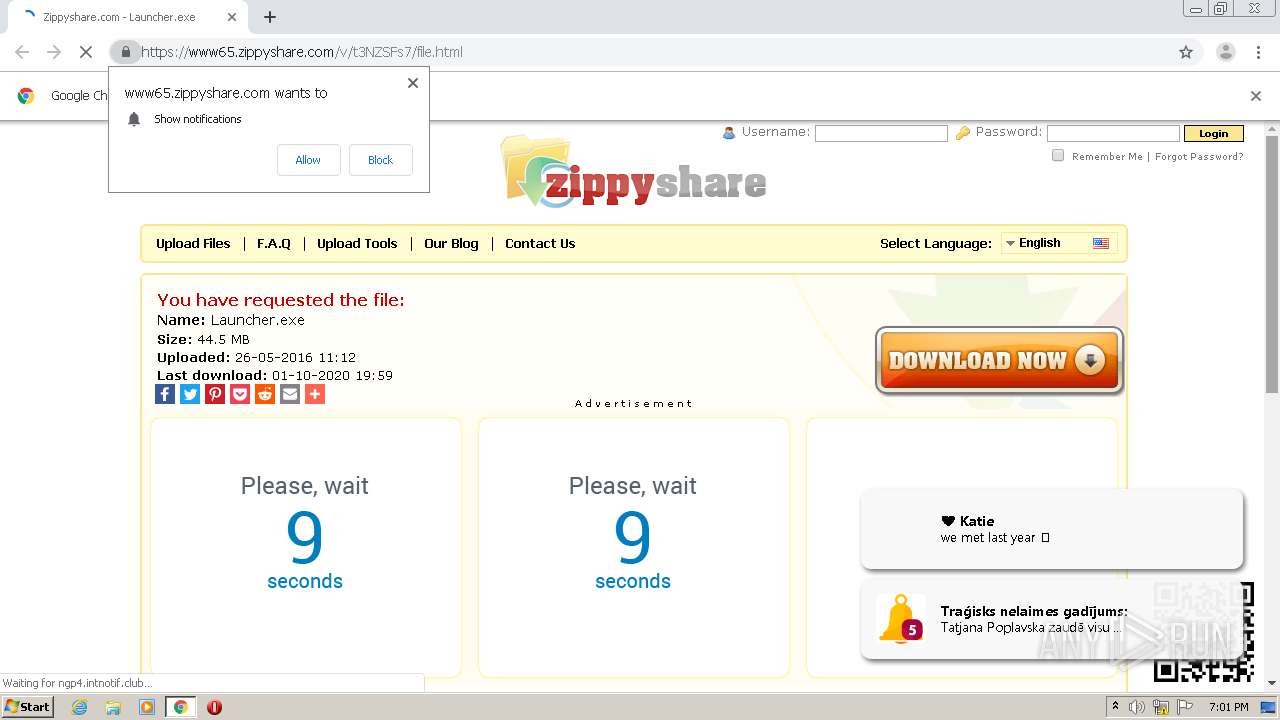Click the DOWNLOAD NOW button
This screenshot has width=1280, height=720.
(x=999, y=360)
